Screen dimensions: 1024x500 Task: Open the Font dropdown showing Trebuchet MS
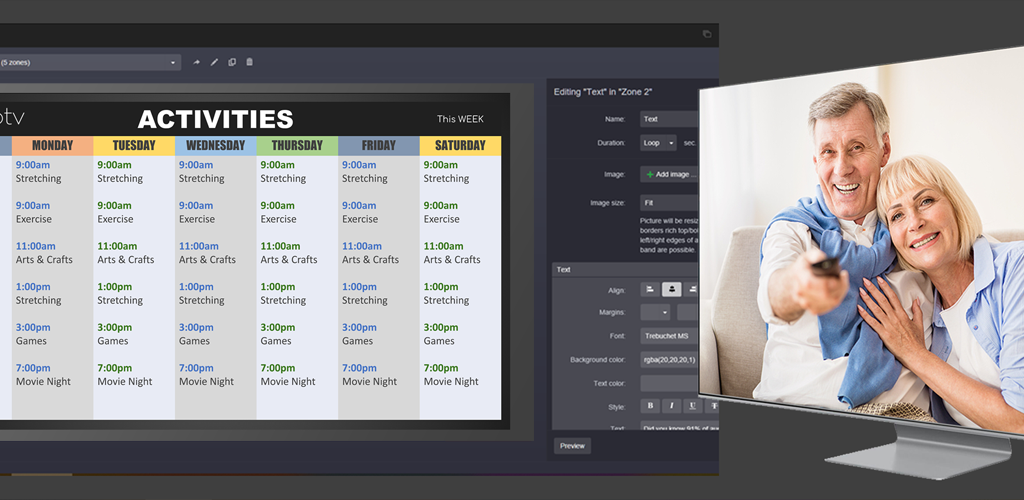pos(669,336)
